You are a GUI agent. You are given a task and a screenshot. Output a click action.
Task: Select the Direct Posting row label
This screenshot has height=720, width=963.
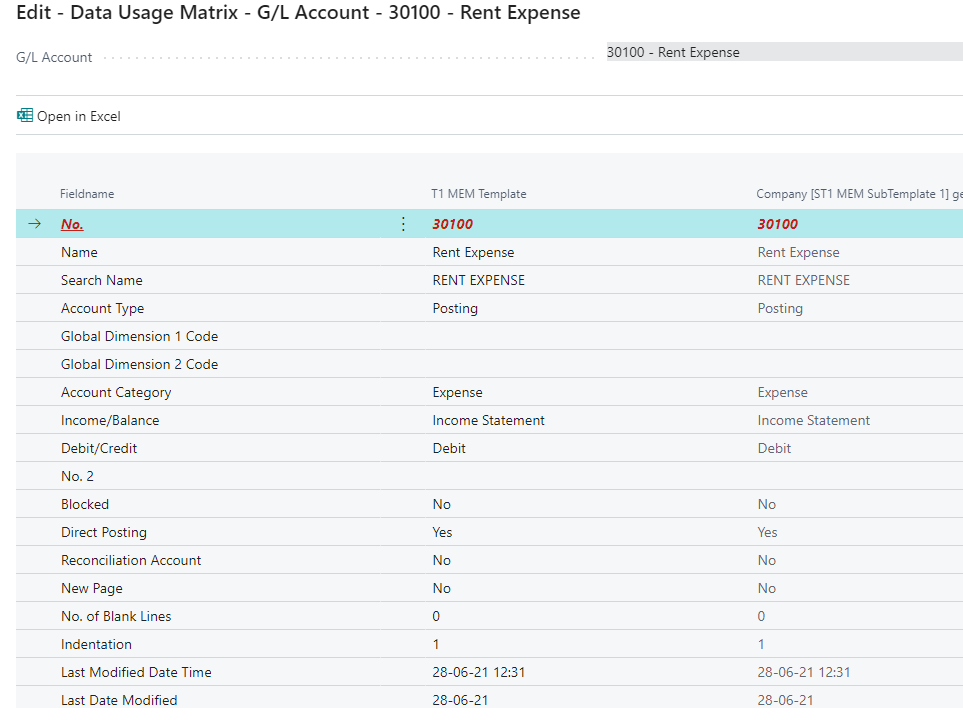[x=103, y=532]
